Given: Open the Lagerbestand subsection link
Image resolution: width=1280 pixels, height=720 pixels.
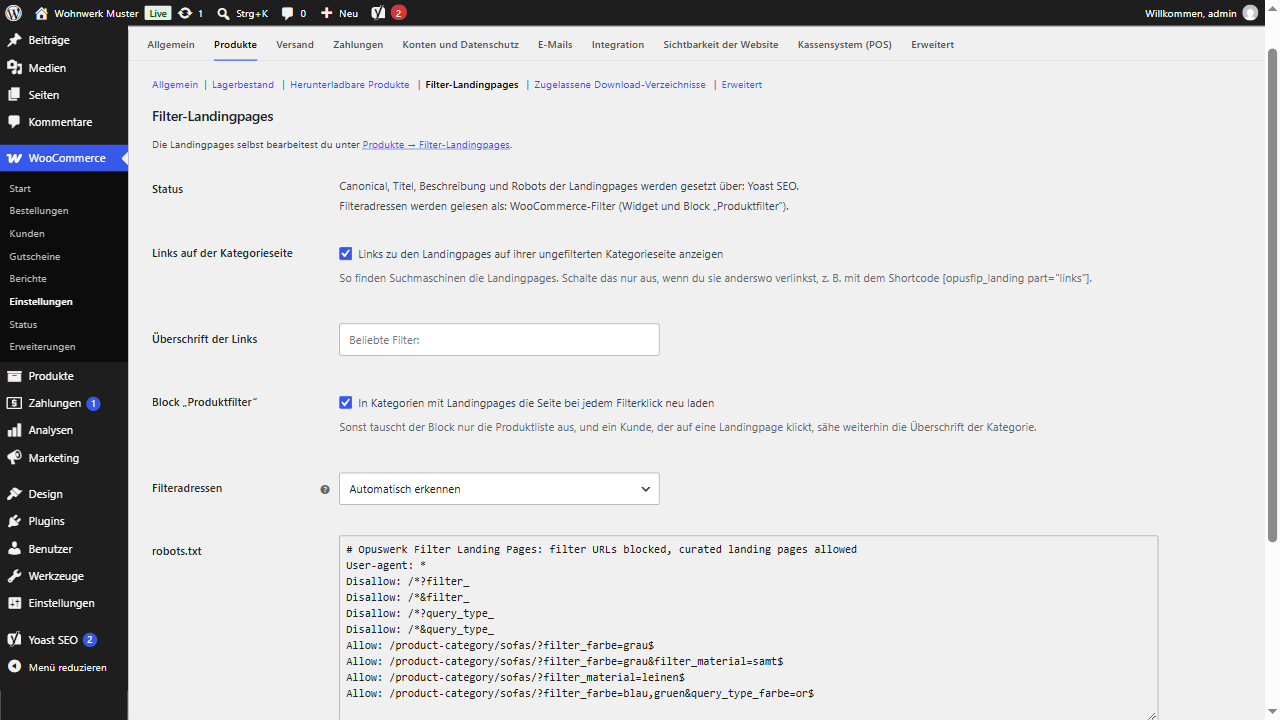Looking at the screenshot, I should (243, 85).
